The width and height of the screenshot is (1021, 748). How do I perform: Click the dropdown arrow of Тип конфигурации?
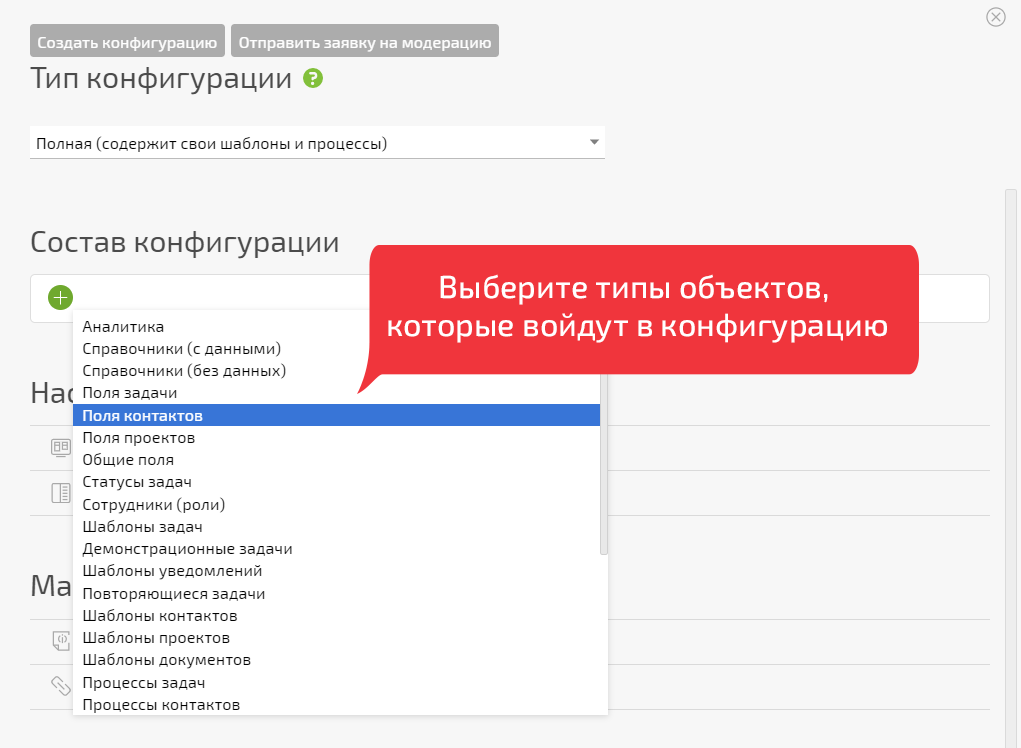pos(594,142)
